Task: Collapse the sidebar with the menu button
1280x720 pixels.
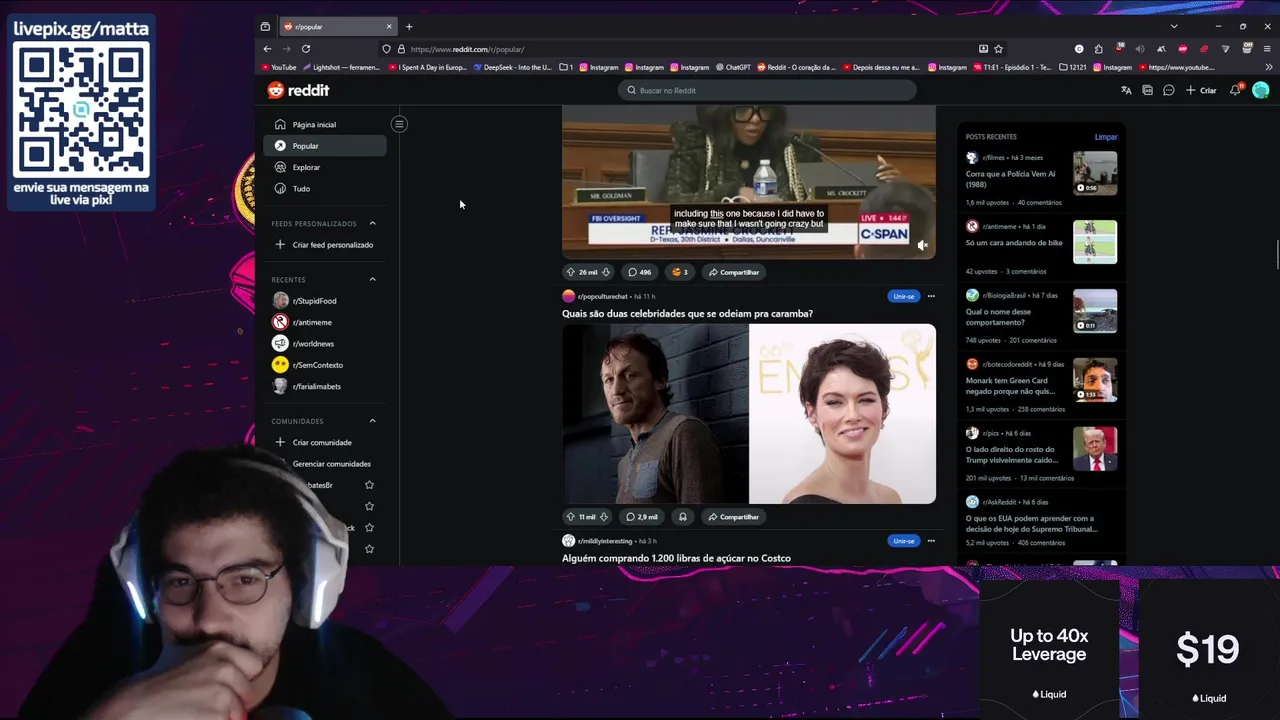Action: click(399, 124)
